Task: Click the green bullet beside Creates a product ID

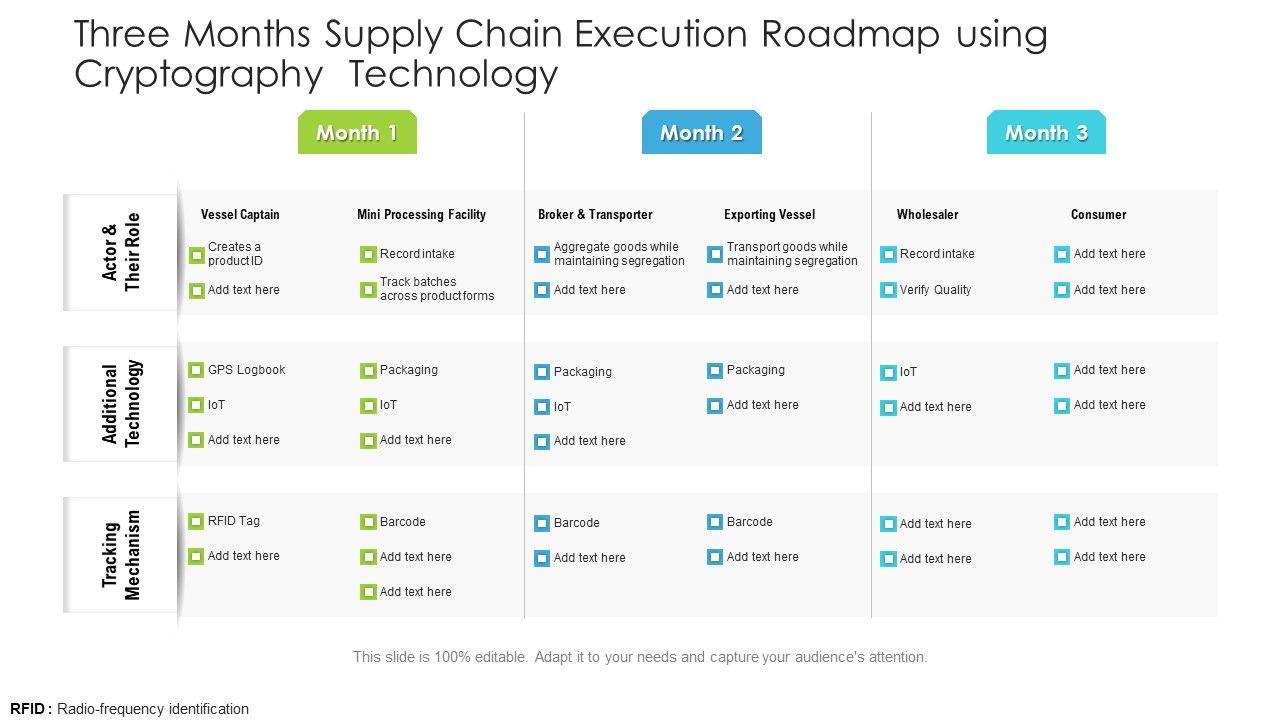Action: click(196, 255)
